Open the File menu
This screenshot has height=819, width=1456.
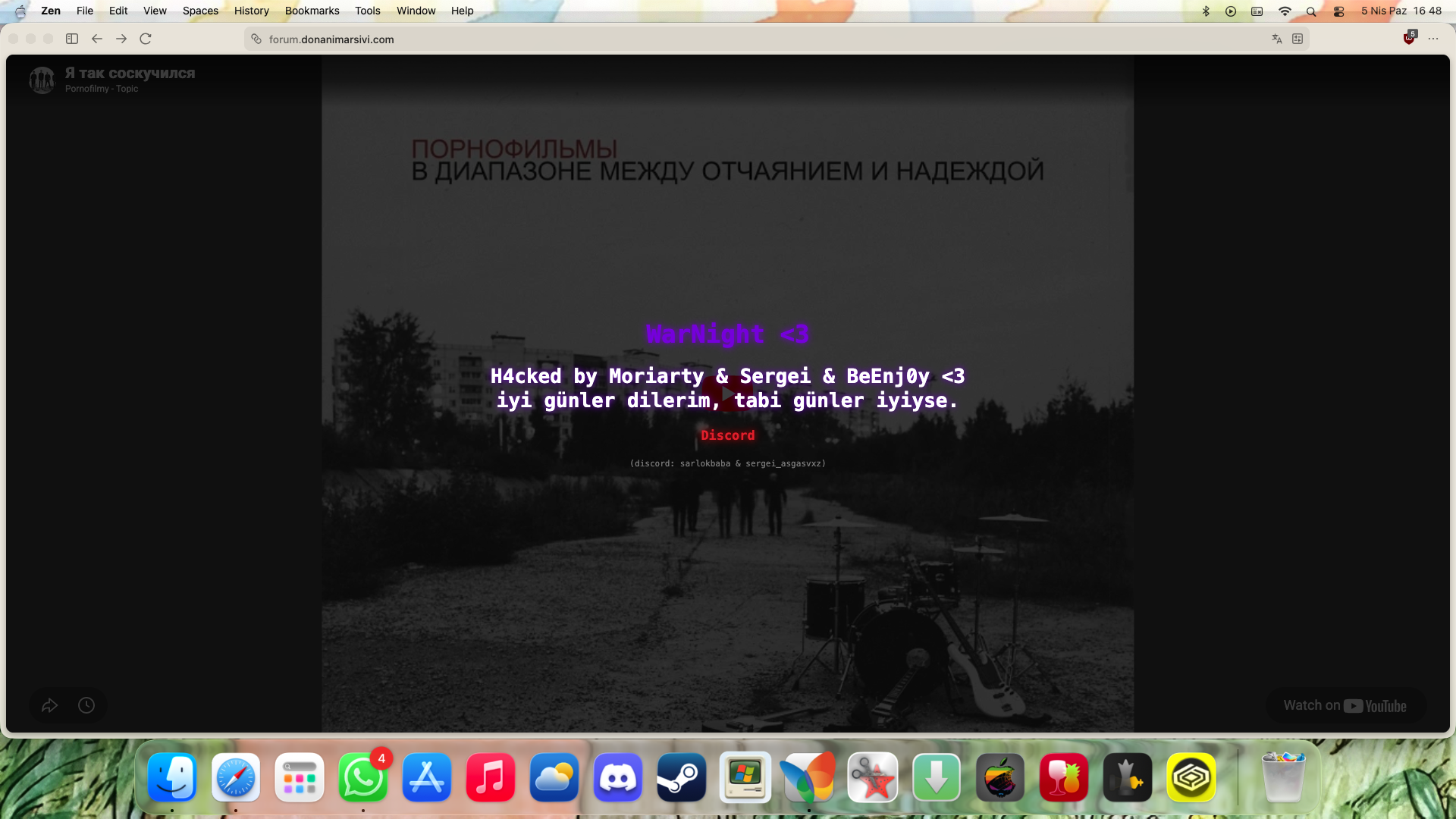pyautogui.click(x=85, y=11)
